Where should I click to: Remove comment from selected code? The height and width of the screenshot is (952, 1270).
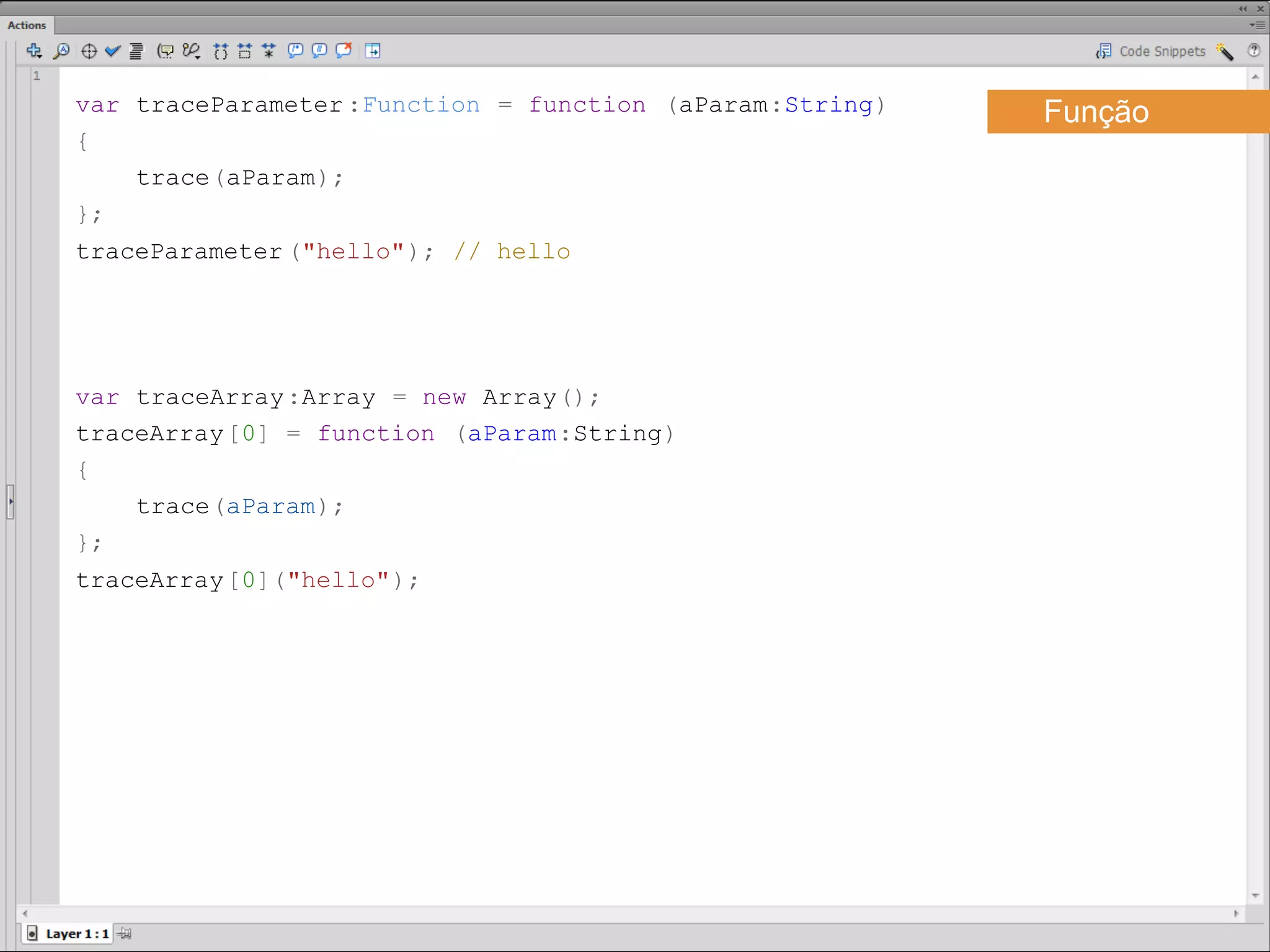(344, 51)
